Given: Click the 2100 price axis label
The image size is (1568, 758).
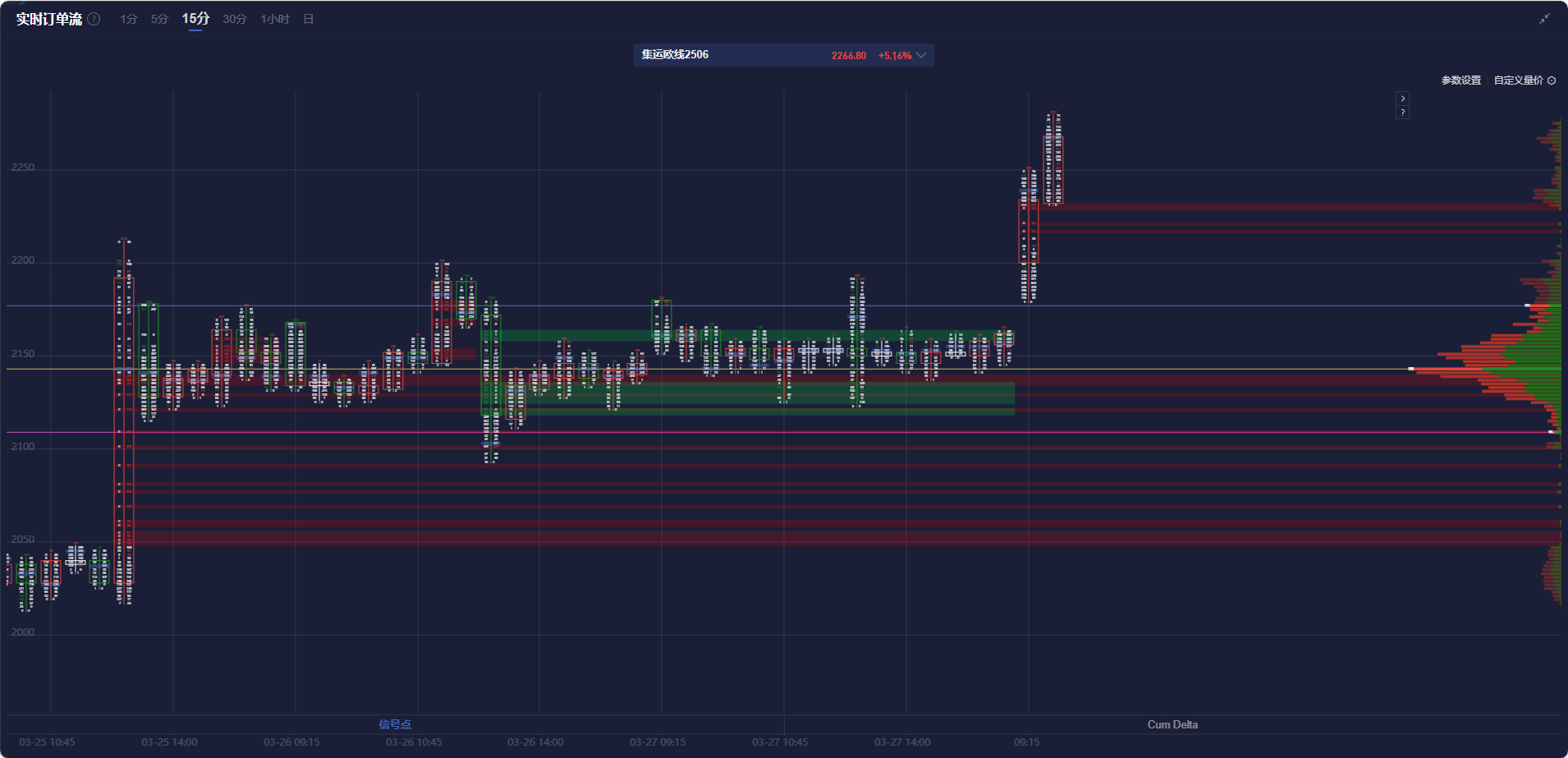Looking at the screenshot, I should point(23,447).
